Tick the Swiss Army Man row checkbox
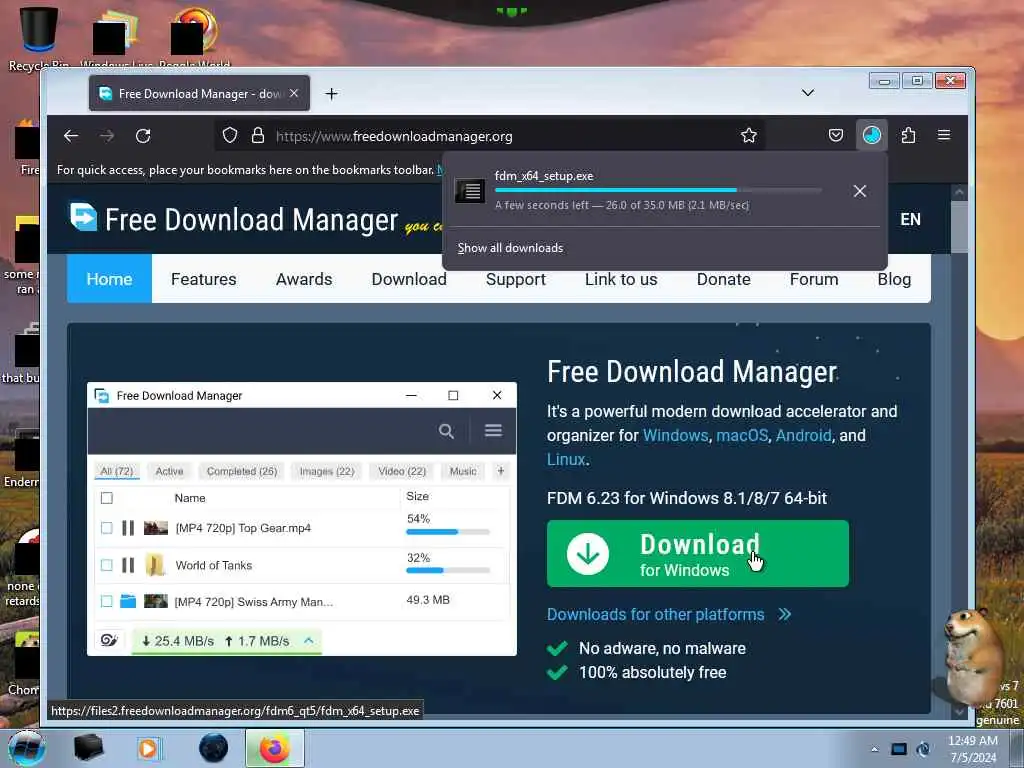 pyautogui.click(x=107, y=601)
